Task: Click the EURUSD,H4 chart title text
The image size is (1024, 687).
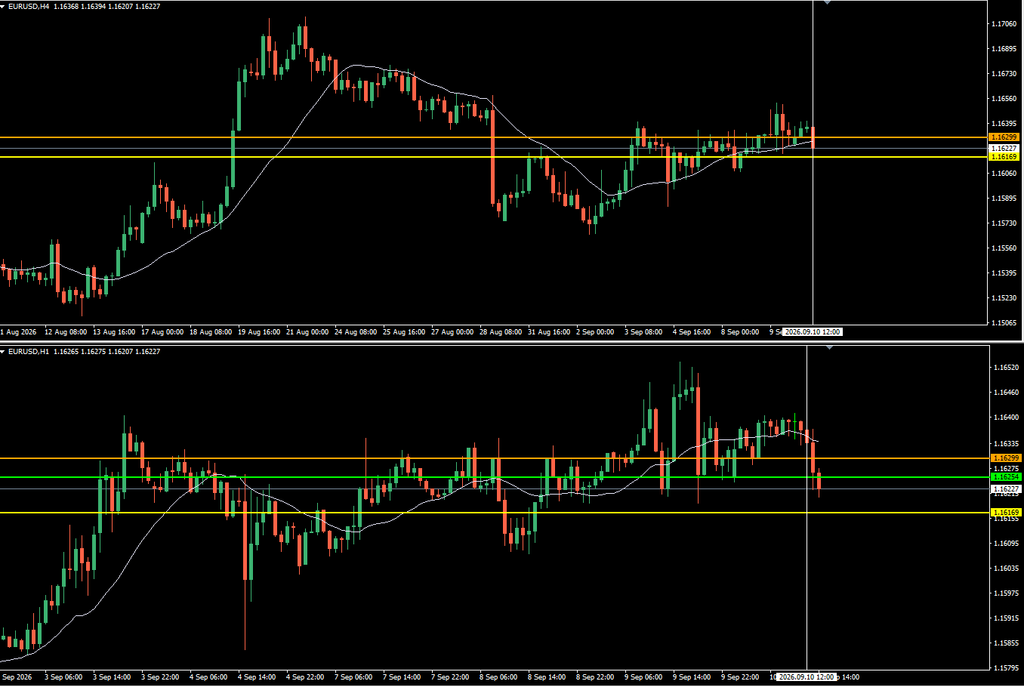Action: [x=29, y=7]
